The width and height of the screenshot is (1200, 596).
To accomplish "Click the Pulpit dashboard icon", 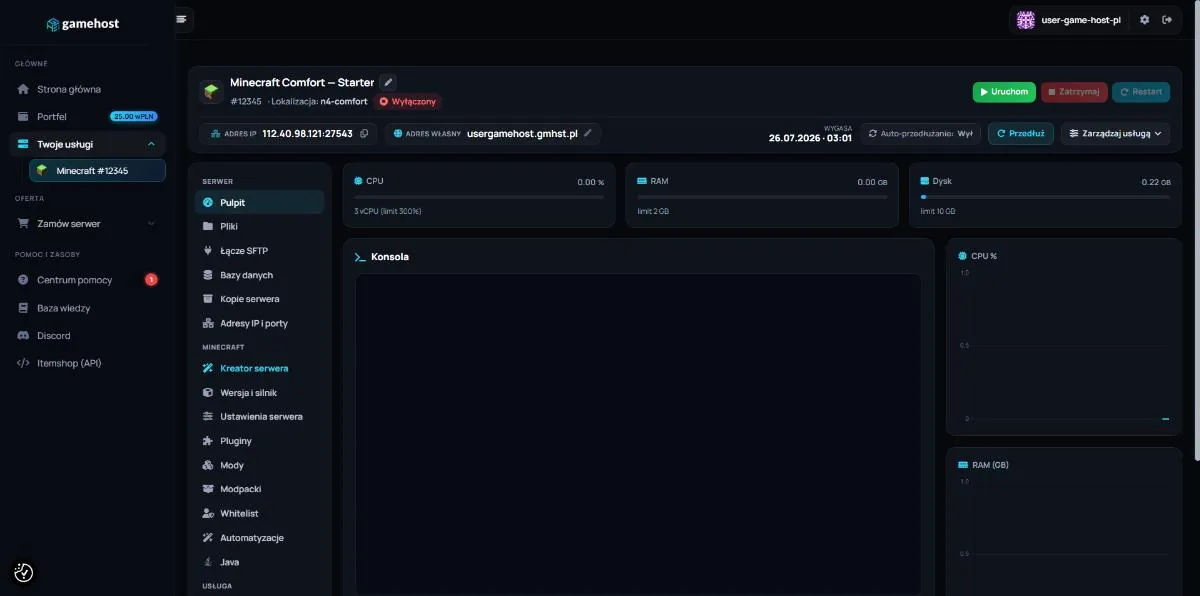I will [208, 202].
